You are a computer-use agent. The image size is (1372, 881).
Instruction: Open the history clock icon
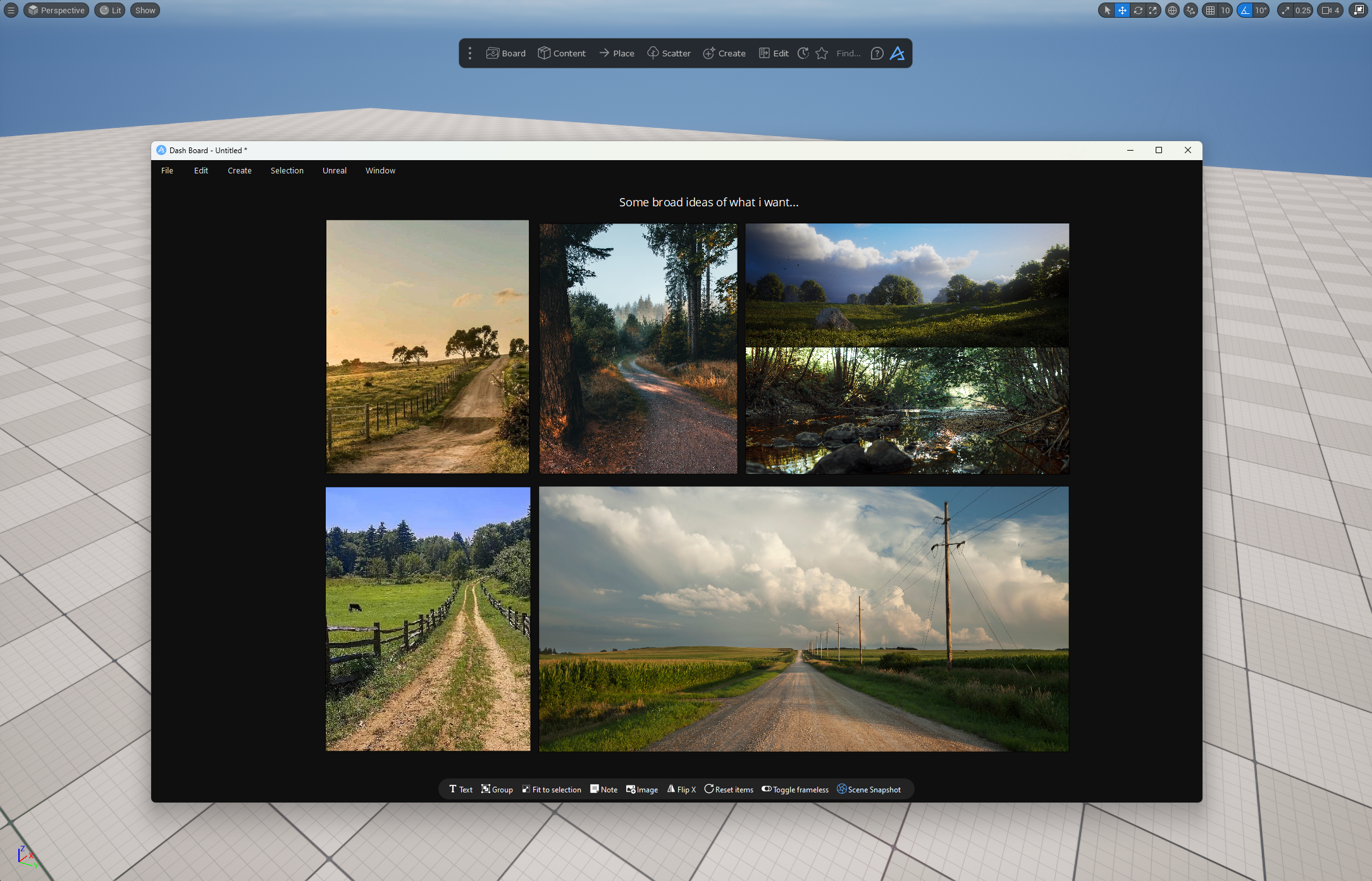point(803,53)
